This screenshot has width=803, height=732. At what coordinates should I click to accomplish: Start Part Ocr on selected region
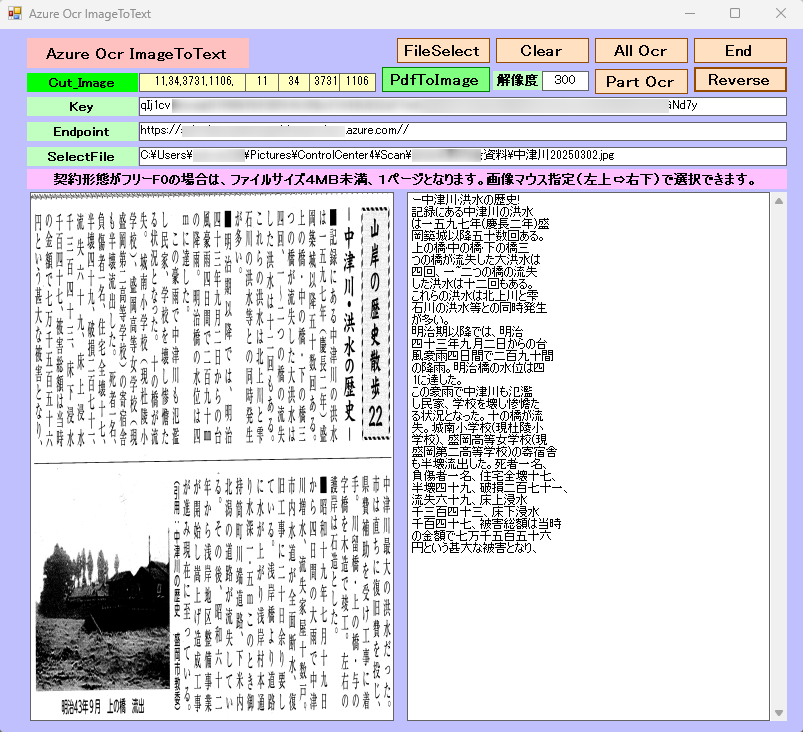point(640,82)
